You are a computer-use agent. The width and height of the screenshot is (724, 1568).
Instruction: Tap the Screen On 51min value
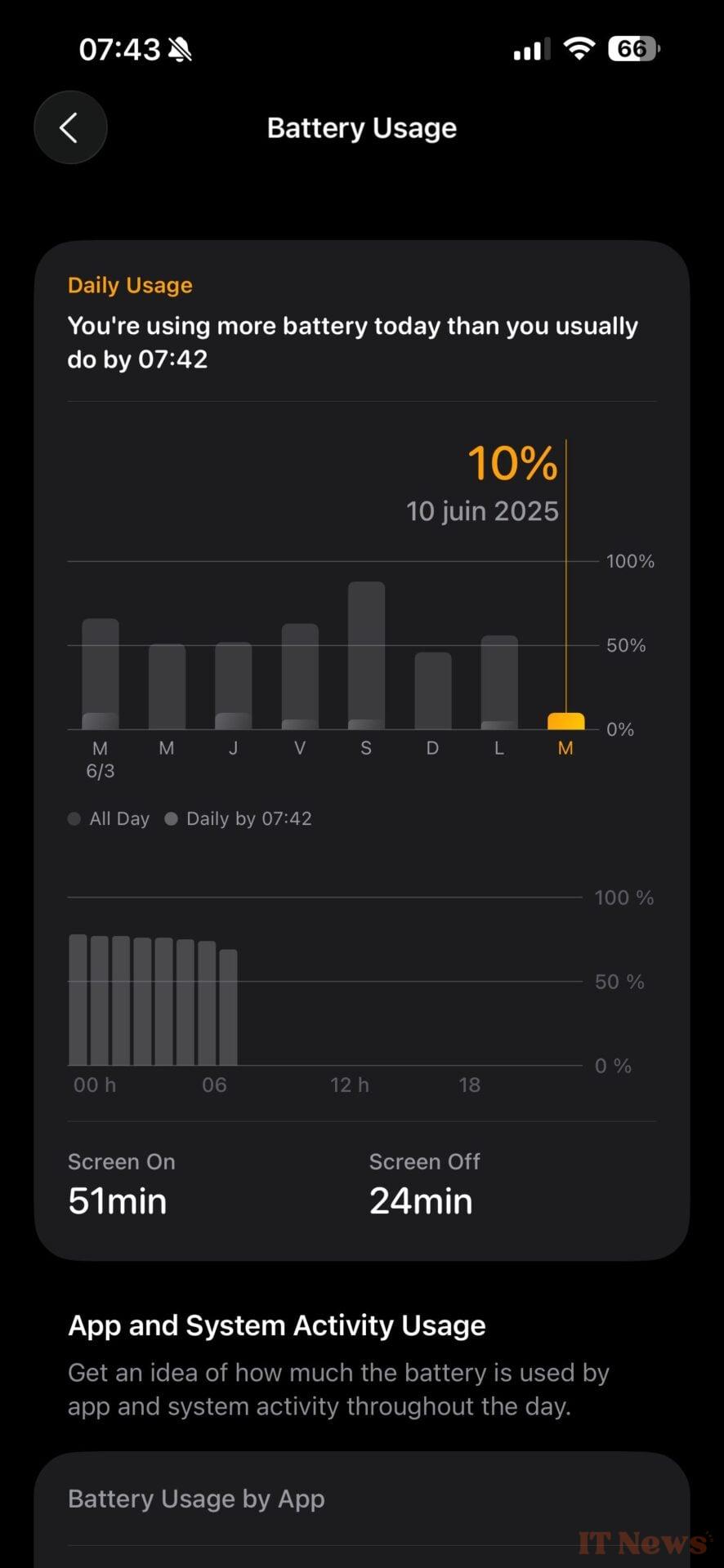118,1201
